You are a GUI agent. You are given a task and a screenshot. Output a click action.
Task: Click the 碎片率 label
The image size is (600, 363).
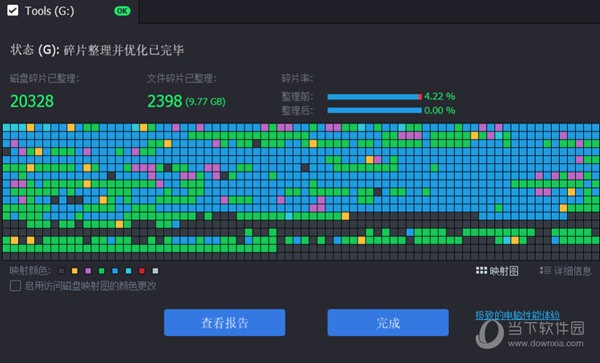[297, 79]
